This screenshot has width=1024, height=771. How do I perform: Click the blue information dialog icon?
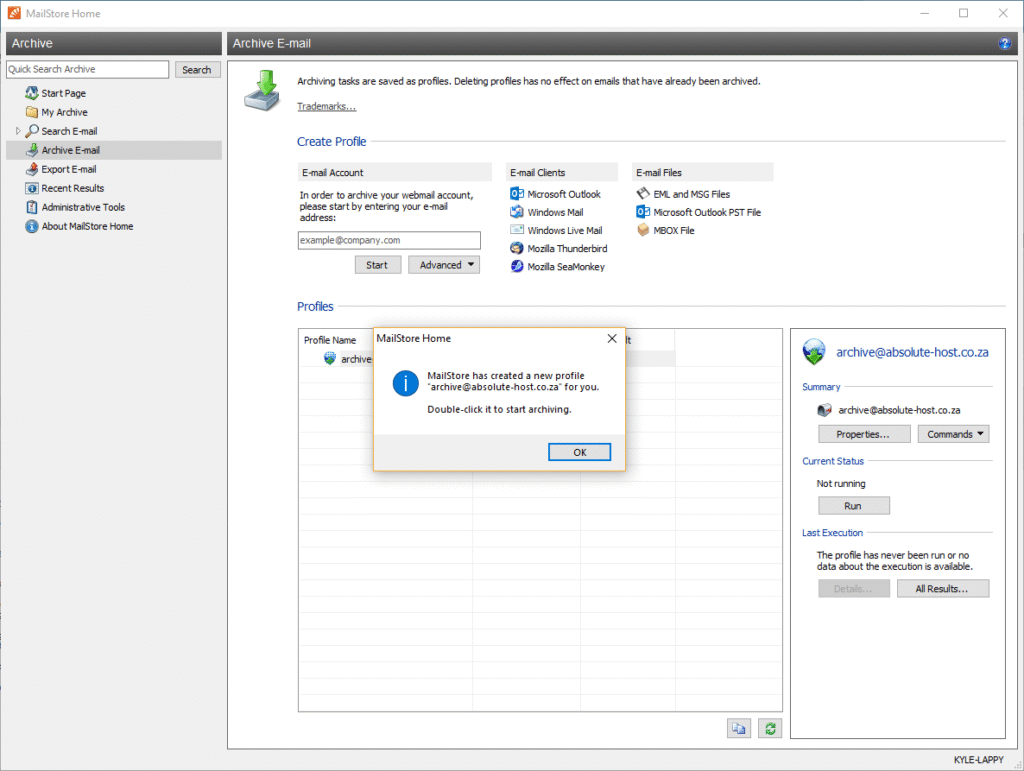pos(406,383)
